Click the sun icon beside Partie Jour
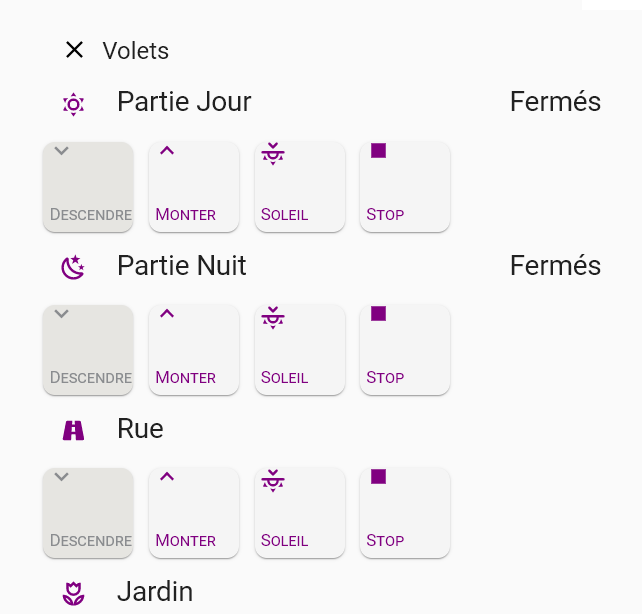Screen dimensions: 642x614 pyautogui.click(x=73, y=105)
